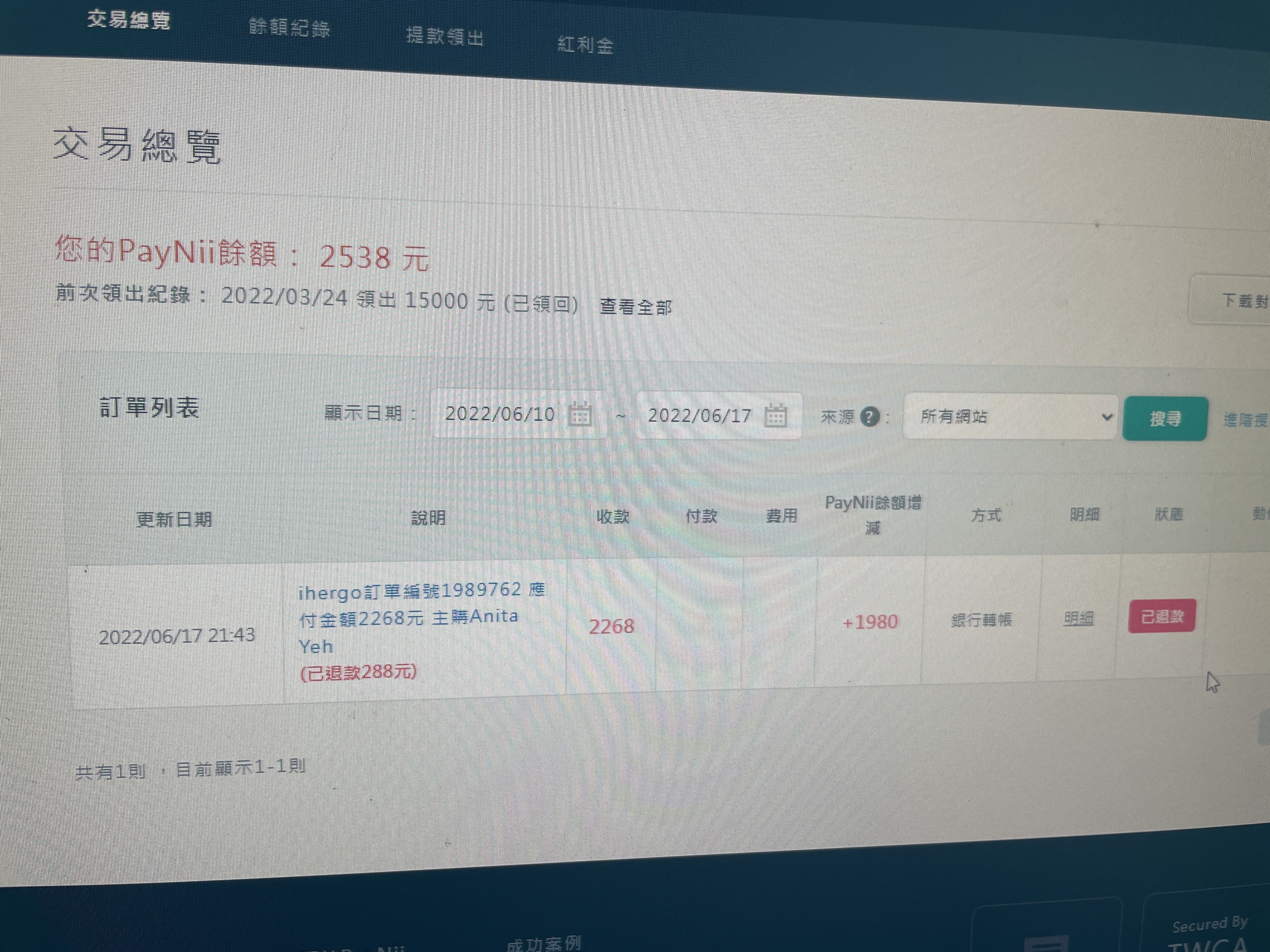Select the 付款 column header
The image size is (1270, 952).
coord(701,517)
